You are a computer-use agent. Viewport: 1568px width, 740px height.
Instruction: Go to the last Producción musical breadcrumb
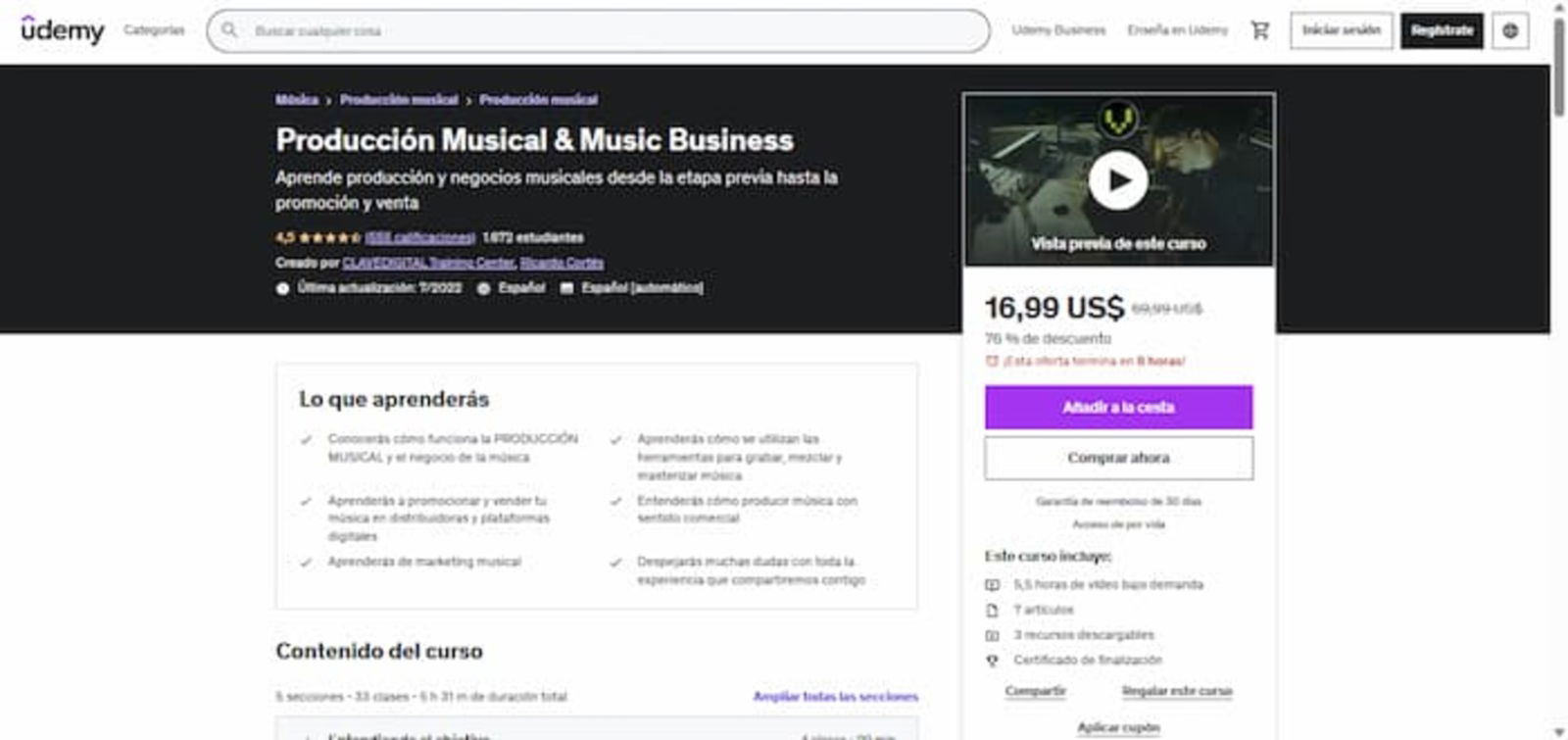538,100
